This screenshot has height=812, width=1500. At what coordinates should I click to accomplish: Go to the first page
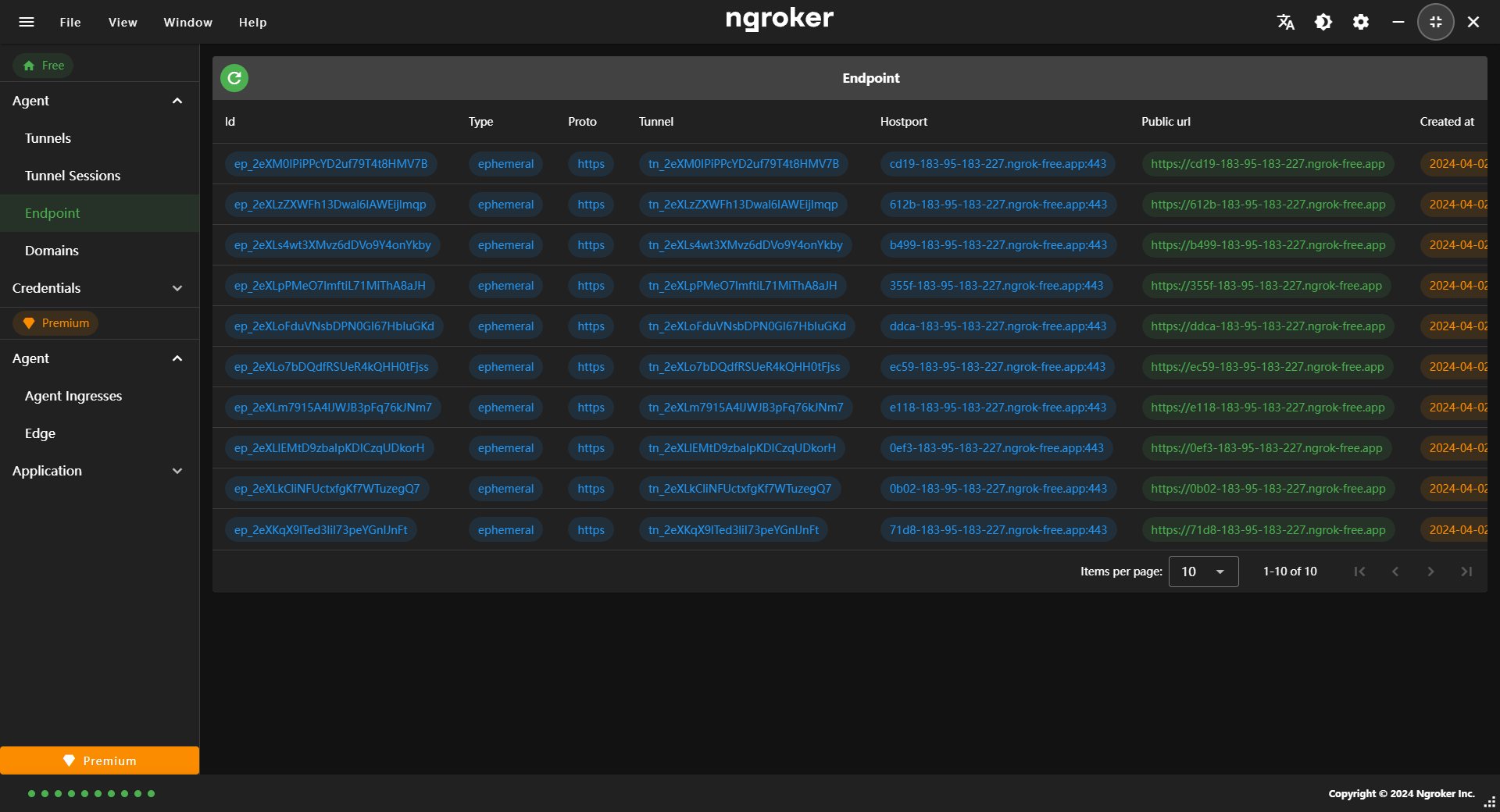[1359, 572]
